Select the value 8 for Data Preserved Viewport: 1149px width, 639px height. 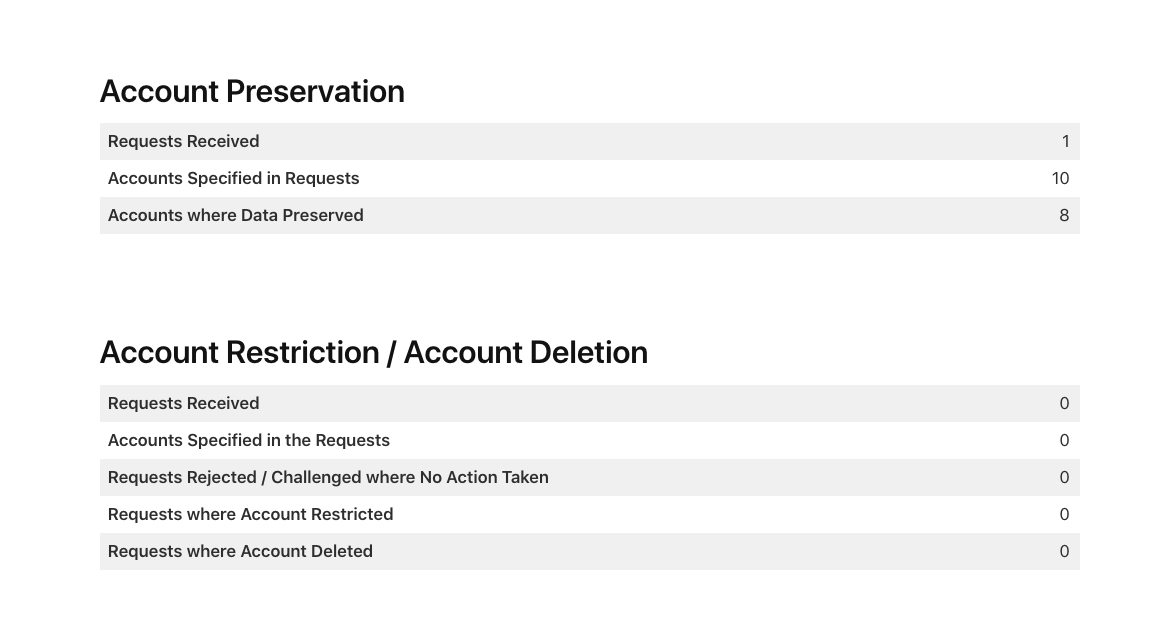click(x=1064, y=215)
